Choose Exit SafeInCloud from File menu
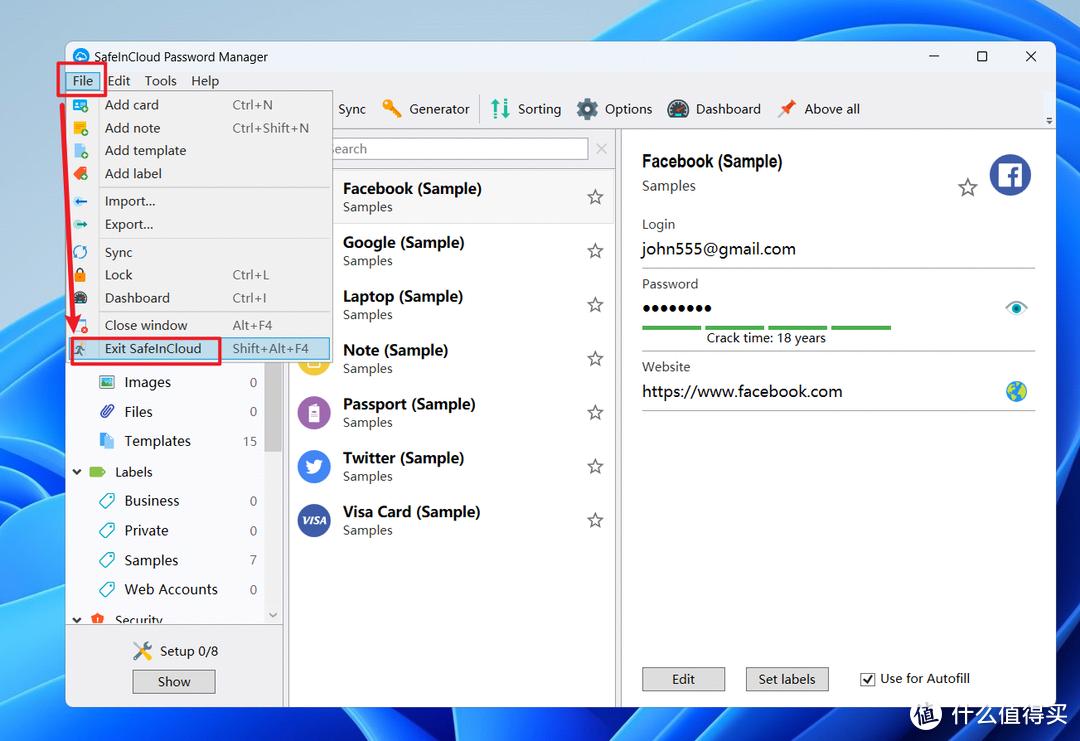 (153, 349)
